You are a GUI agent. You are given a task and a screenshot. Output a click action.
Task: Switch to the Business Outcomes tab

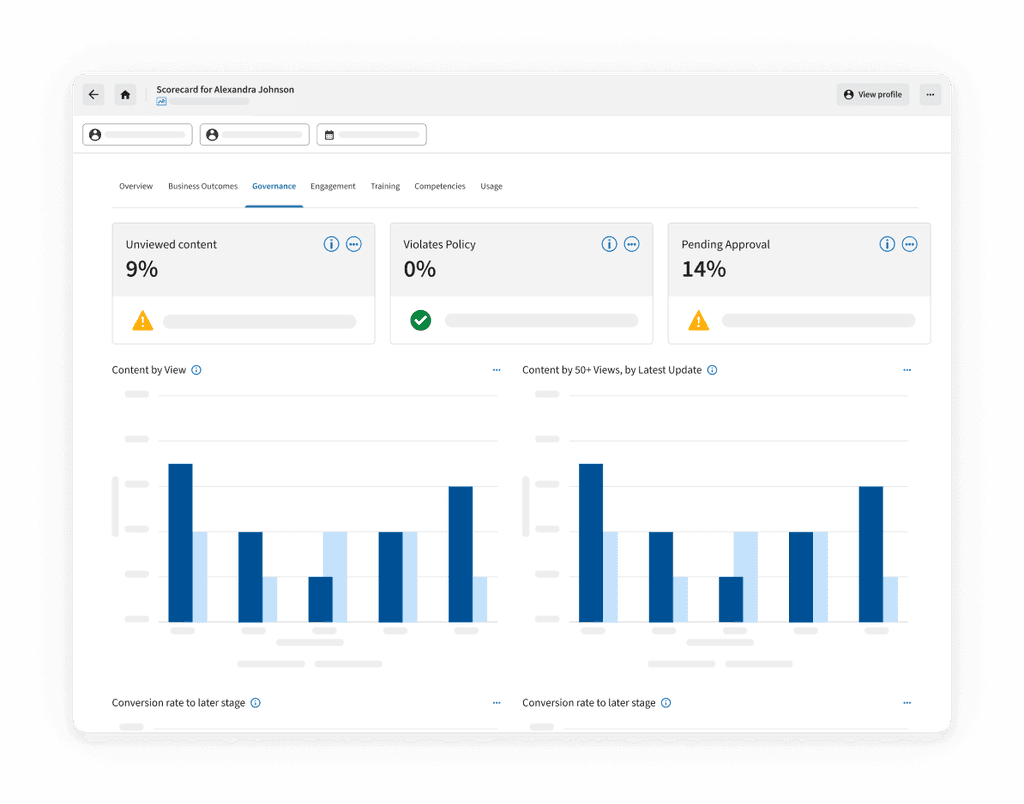(x=202, y=186)
